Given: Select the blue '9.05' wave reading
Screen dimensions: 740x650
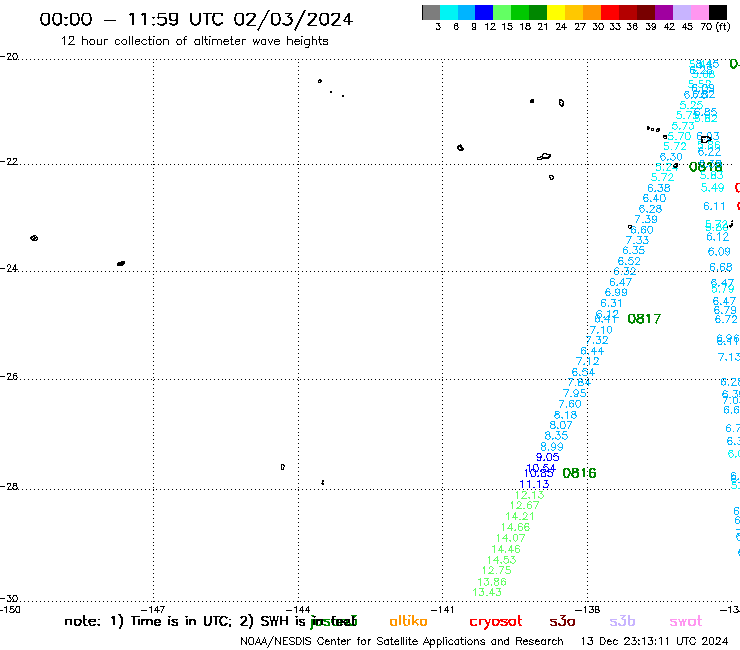Looking at the screenshot, I should coord(547,457).
